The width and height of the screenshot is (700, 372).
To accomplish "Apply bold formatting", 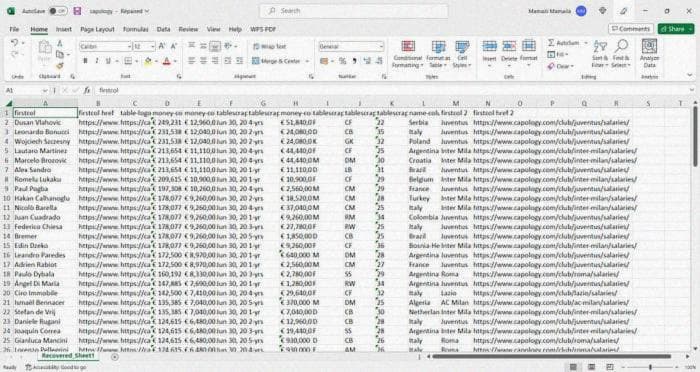I will pos(85,61).
